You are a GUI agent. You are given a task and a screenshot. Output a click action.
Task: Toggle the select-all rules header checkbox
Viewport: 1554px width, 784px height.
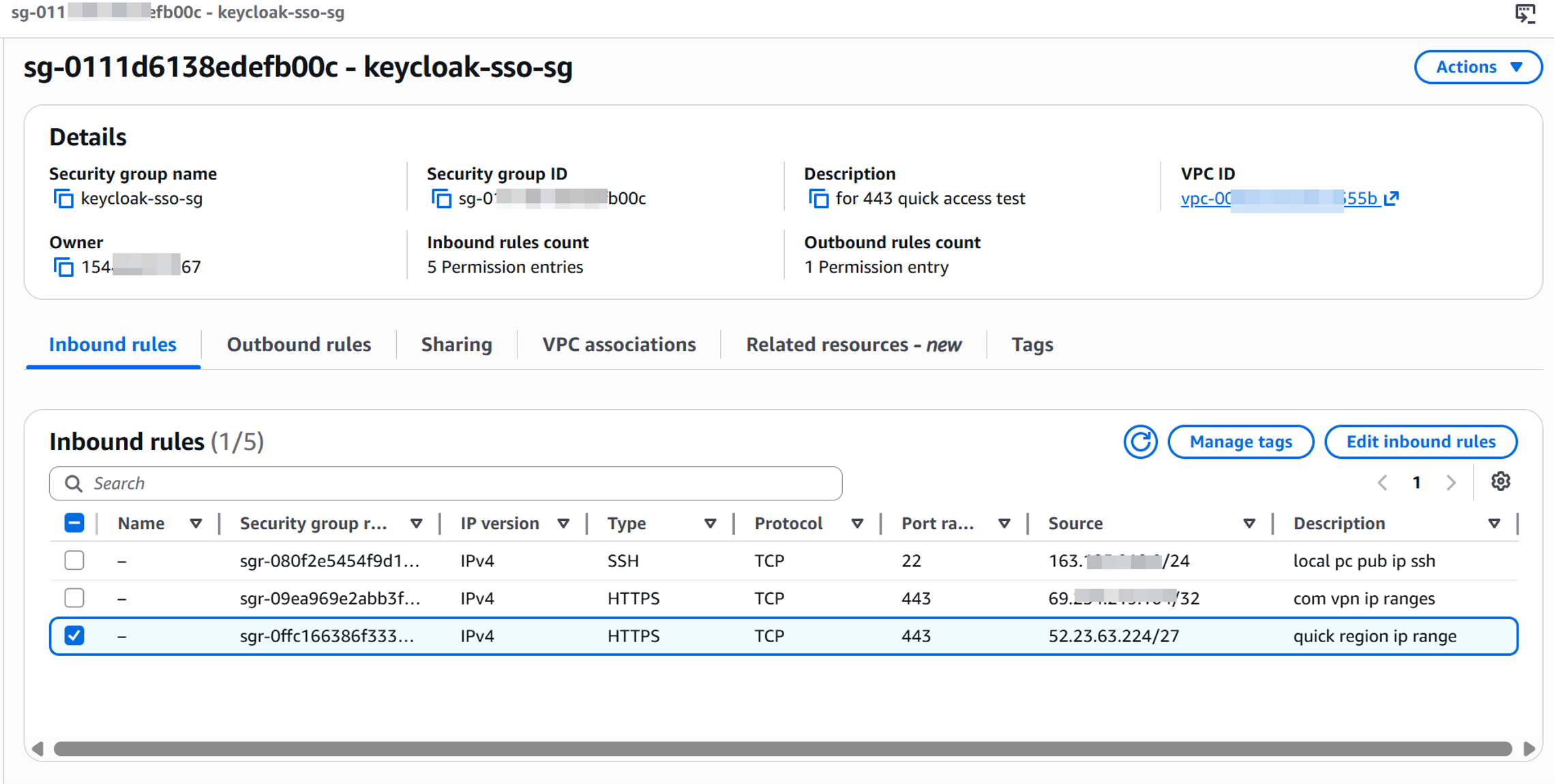[74, 523]
